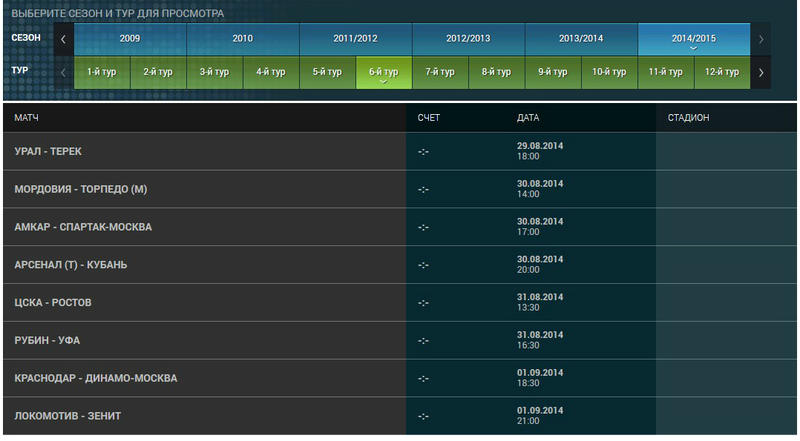Screen dimensions: 800x441
Task: Click date 30.08.2014 17:00
Action: pyautogui.click(x=540, y=227)
